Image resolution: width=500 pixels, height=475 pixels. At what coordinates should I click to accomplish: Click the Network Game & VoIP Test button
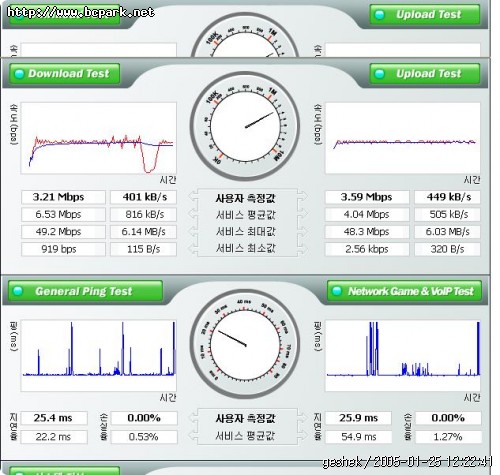404,291
